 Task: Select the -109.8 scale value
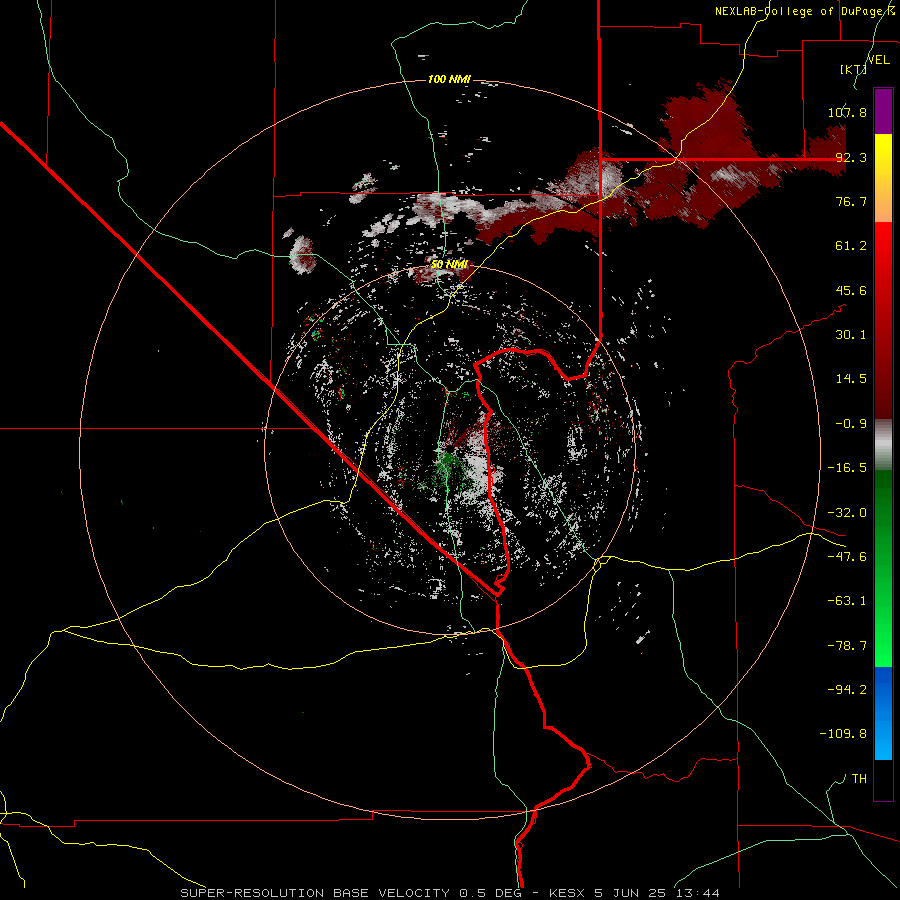[x=843, y=734]
